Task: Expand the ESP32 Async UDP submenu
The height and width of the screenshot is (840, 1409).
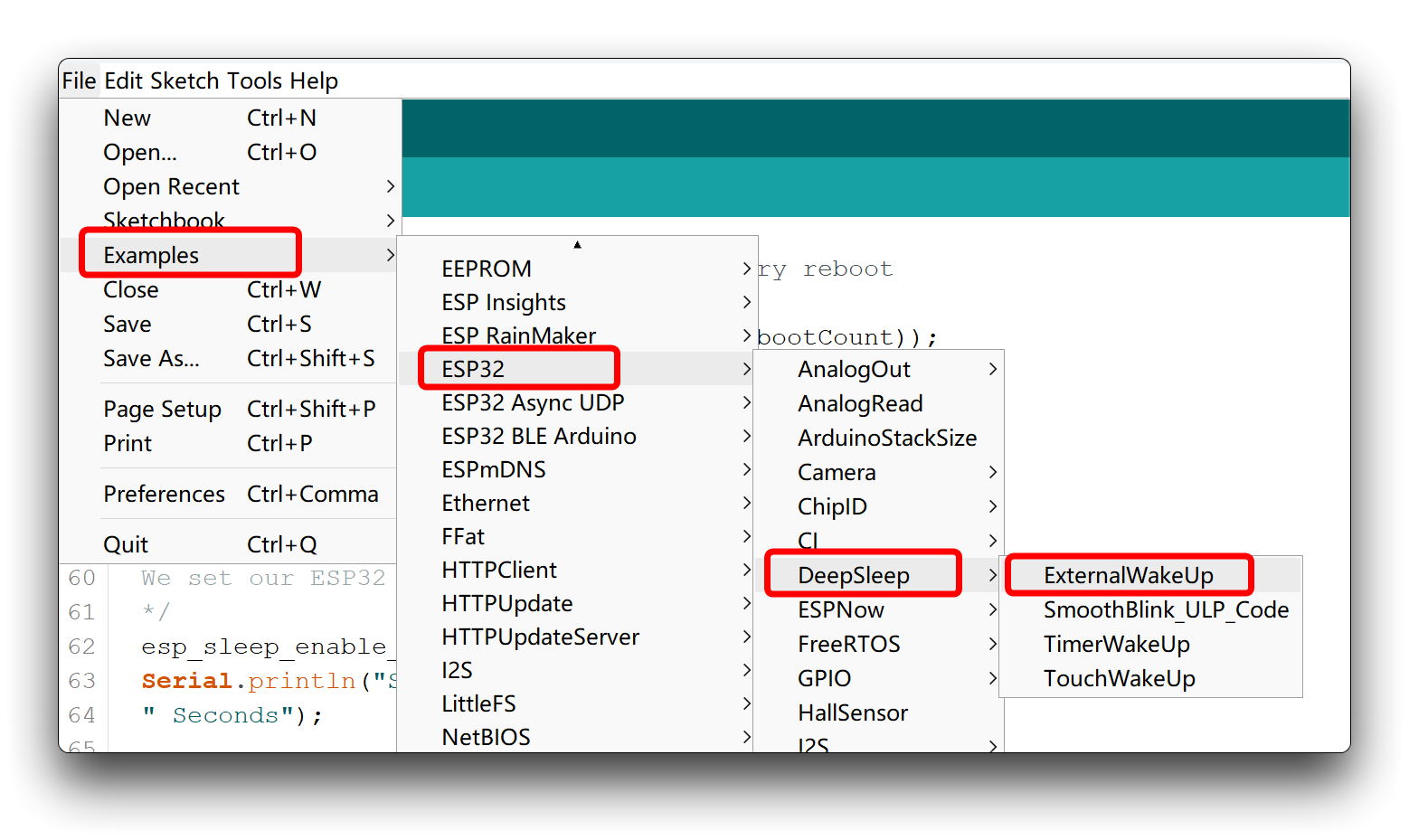Action: [x=577, y=402]
